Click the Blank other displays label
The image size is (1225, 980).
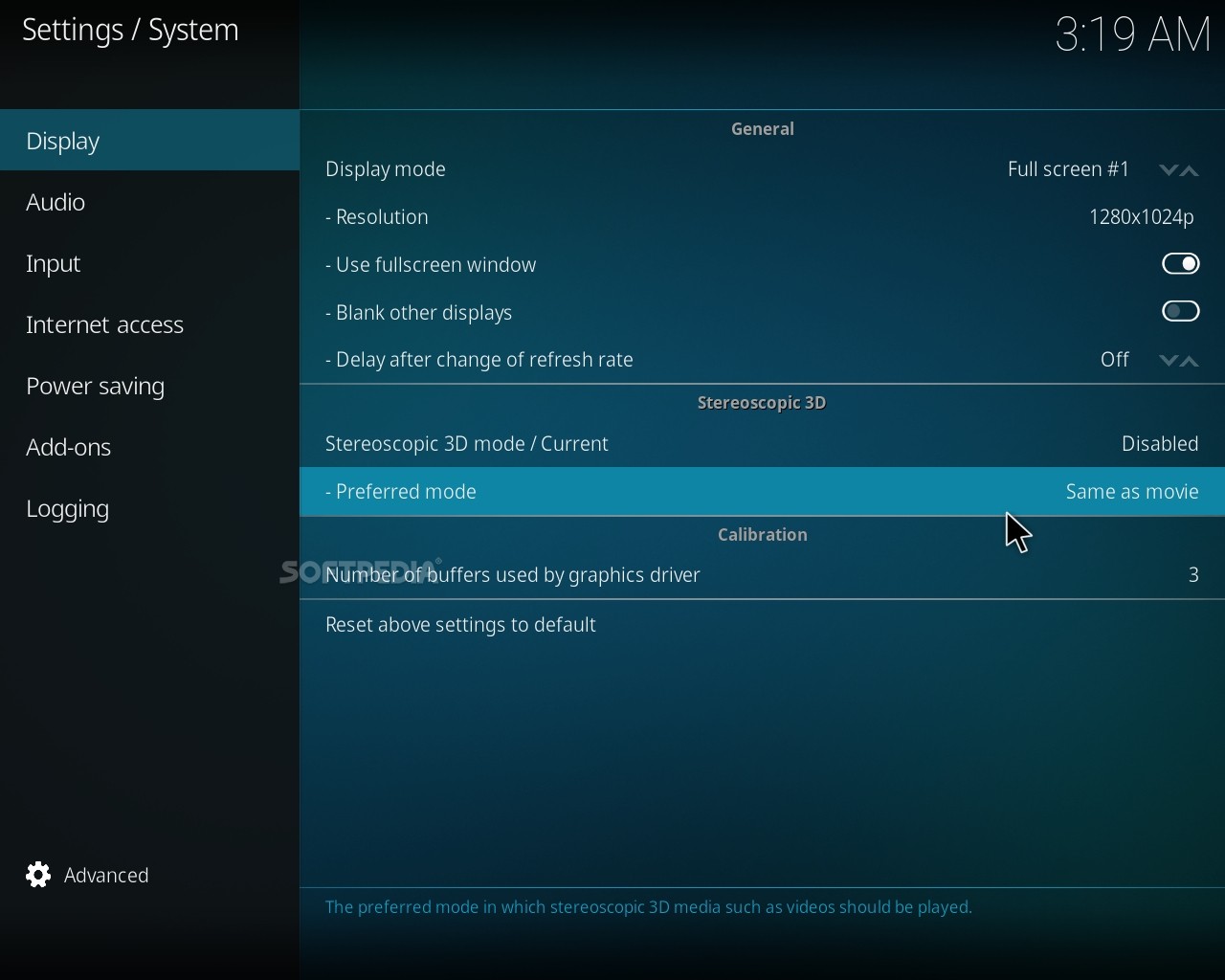click(419, 313)
